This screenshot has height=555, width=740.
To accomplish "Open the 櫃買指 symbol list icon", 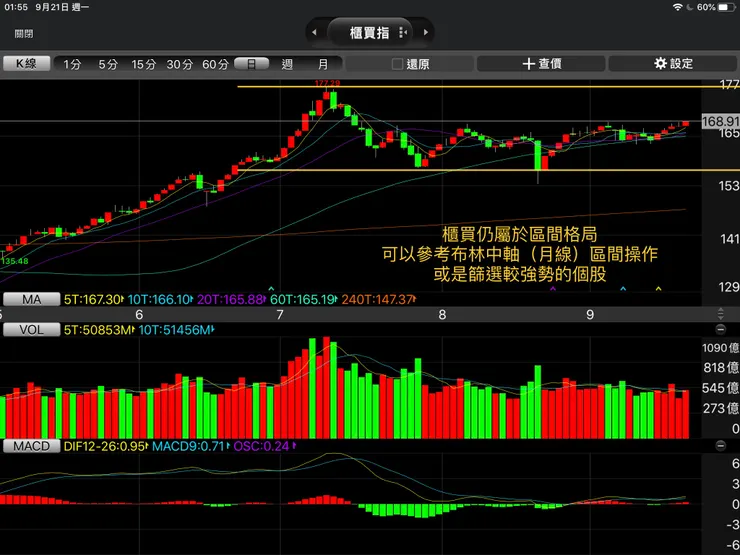I will (x=403, y=33).
